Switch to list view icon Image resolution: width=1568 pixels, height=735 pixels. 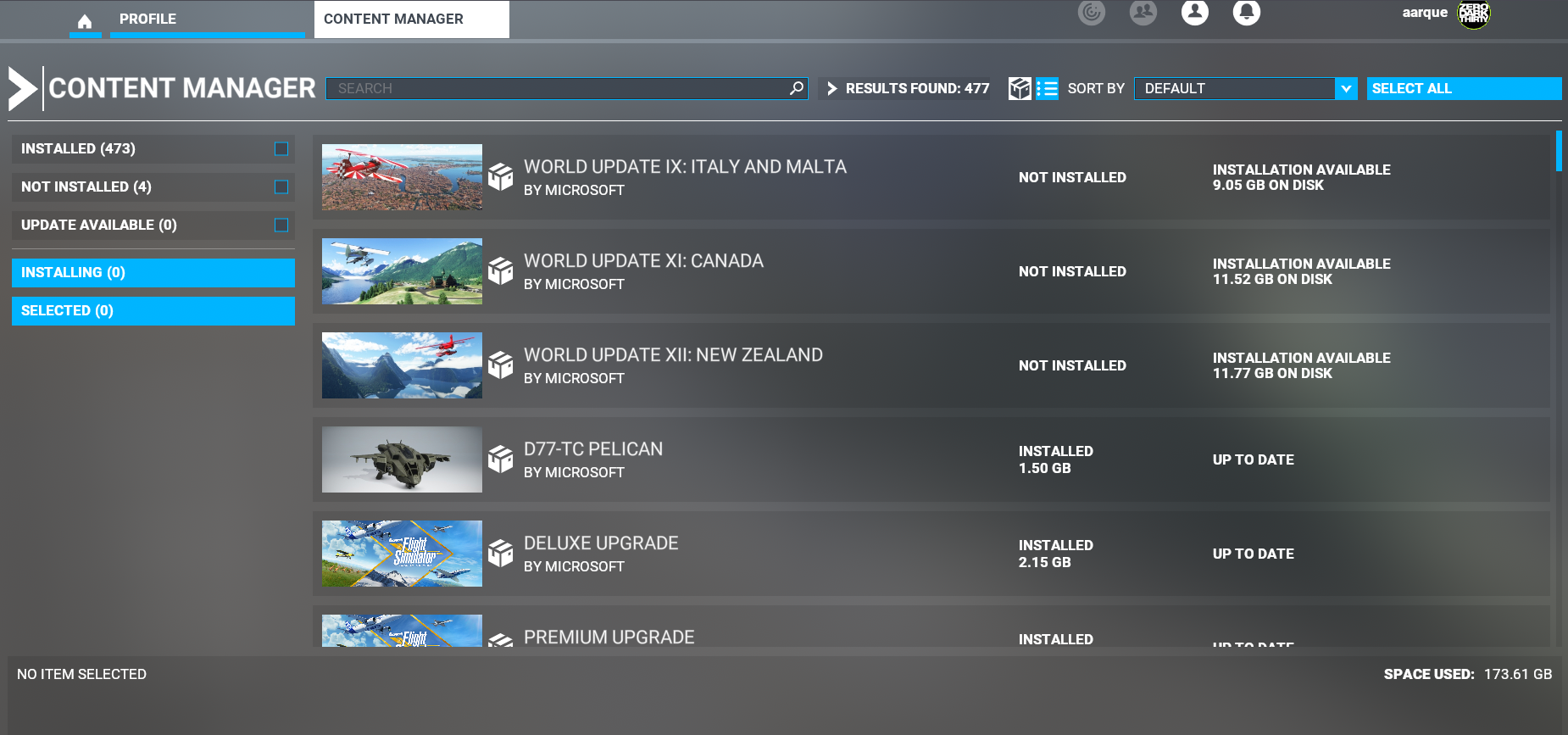[1047, 88]
